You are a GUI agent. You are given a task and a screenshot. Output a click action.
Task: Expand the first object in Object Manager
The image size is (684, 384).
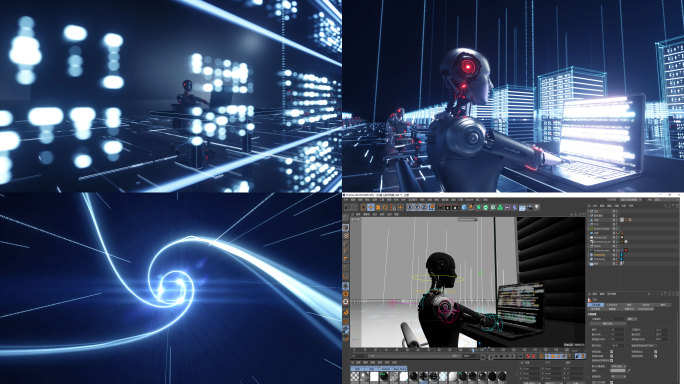coord(588,211)
